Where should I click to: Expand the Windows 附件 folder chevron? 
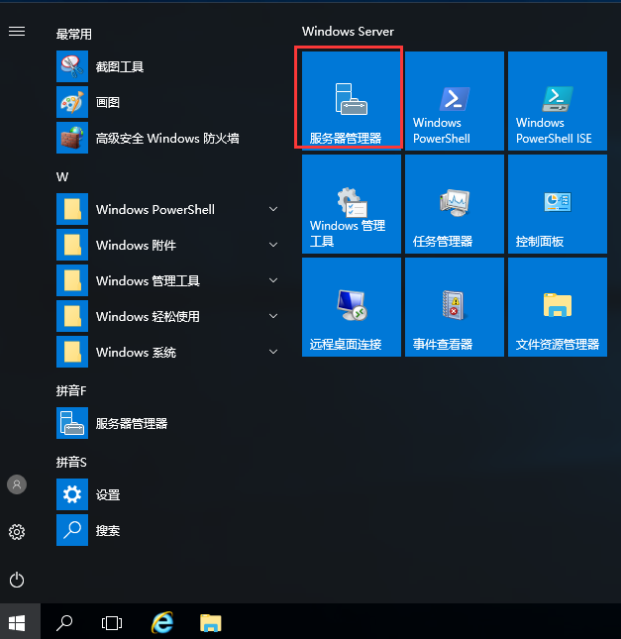[x=273, y=245]
